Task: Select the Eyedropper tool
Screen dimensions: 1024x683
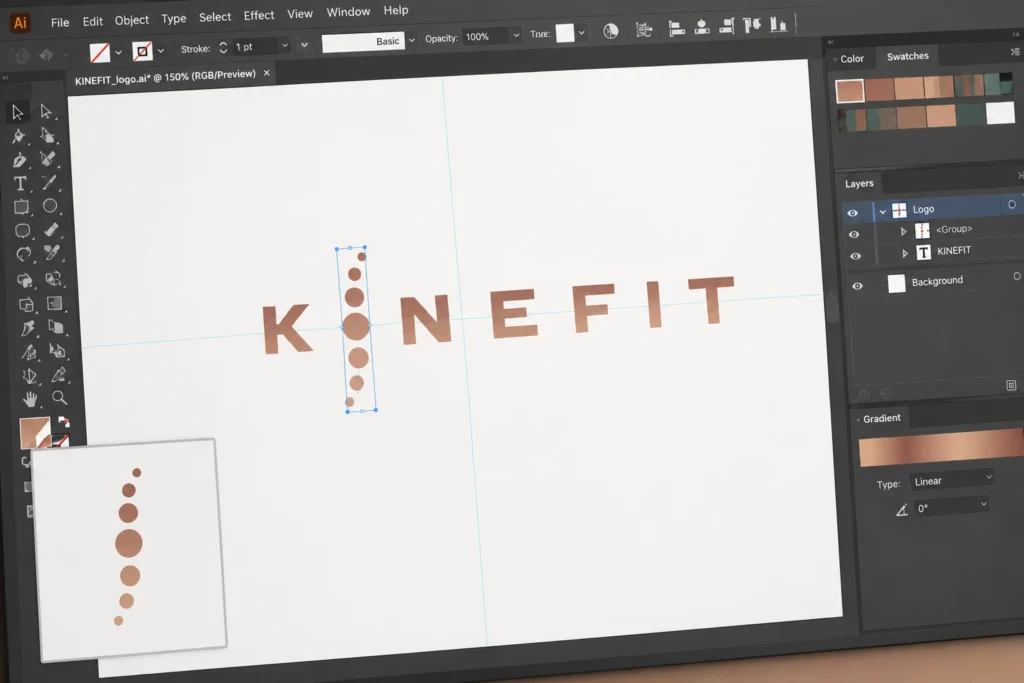Action: coord(58,375)
